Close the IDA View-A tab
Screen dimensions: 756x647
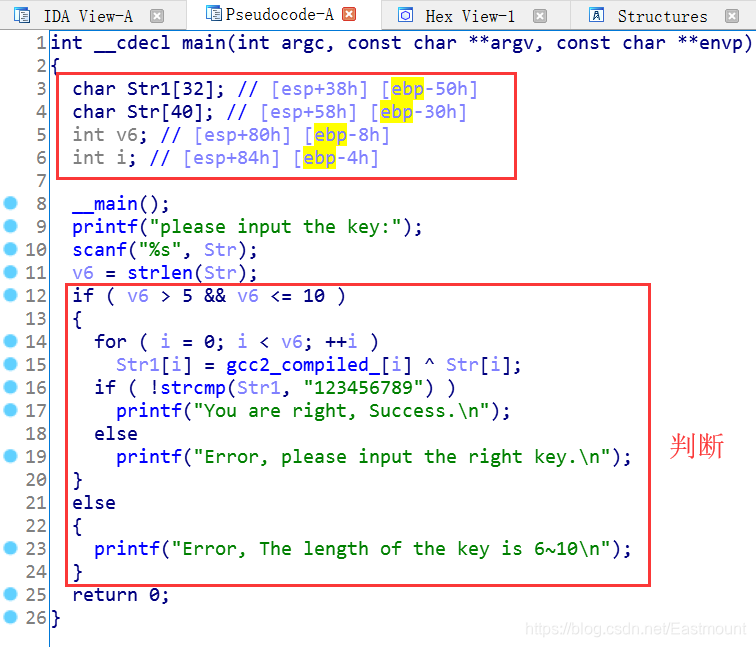(157, 16)
